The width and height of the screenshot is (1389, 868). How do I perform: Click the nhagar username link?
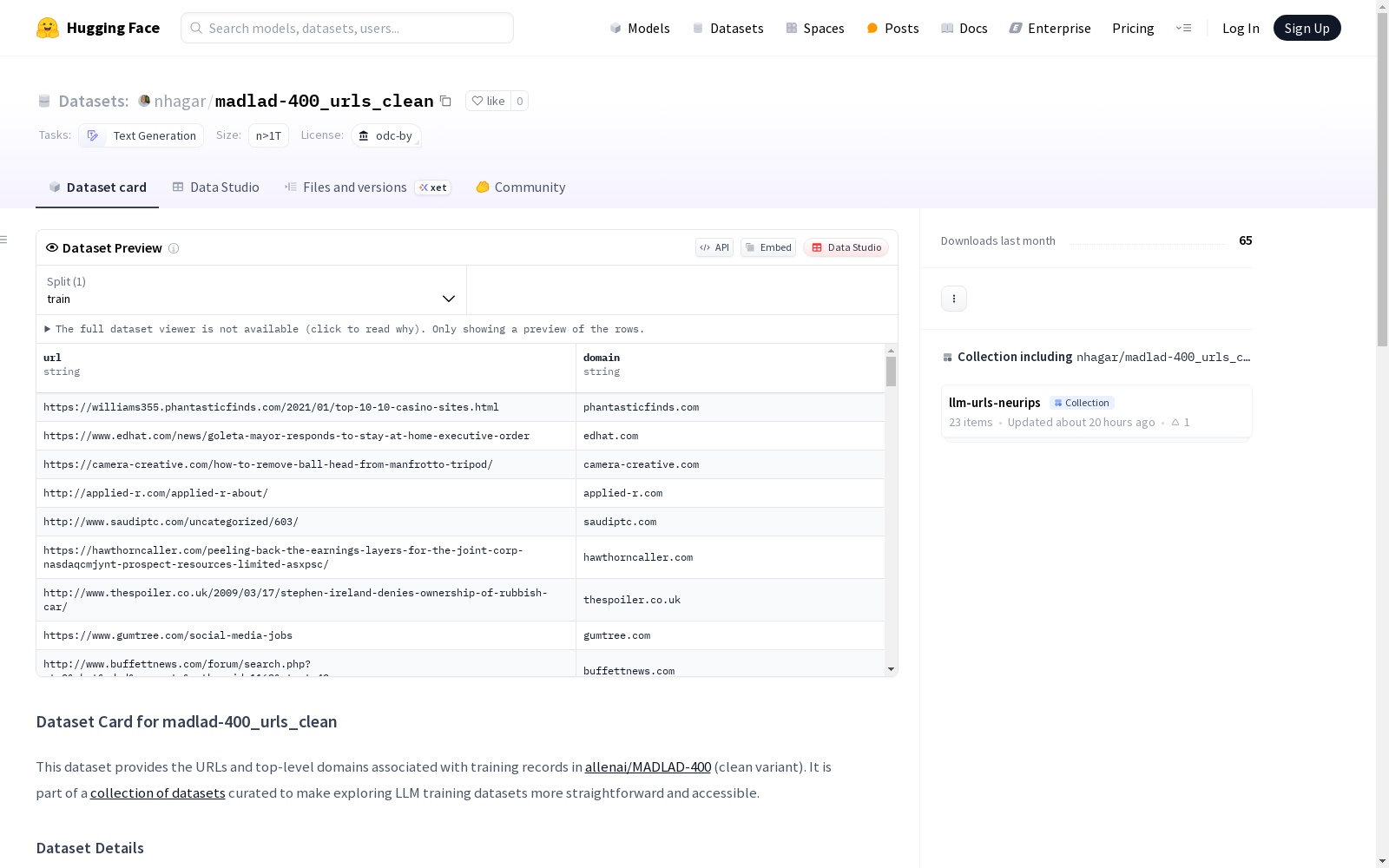[180, 101]
